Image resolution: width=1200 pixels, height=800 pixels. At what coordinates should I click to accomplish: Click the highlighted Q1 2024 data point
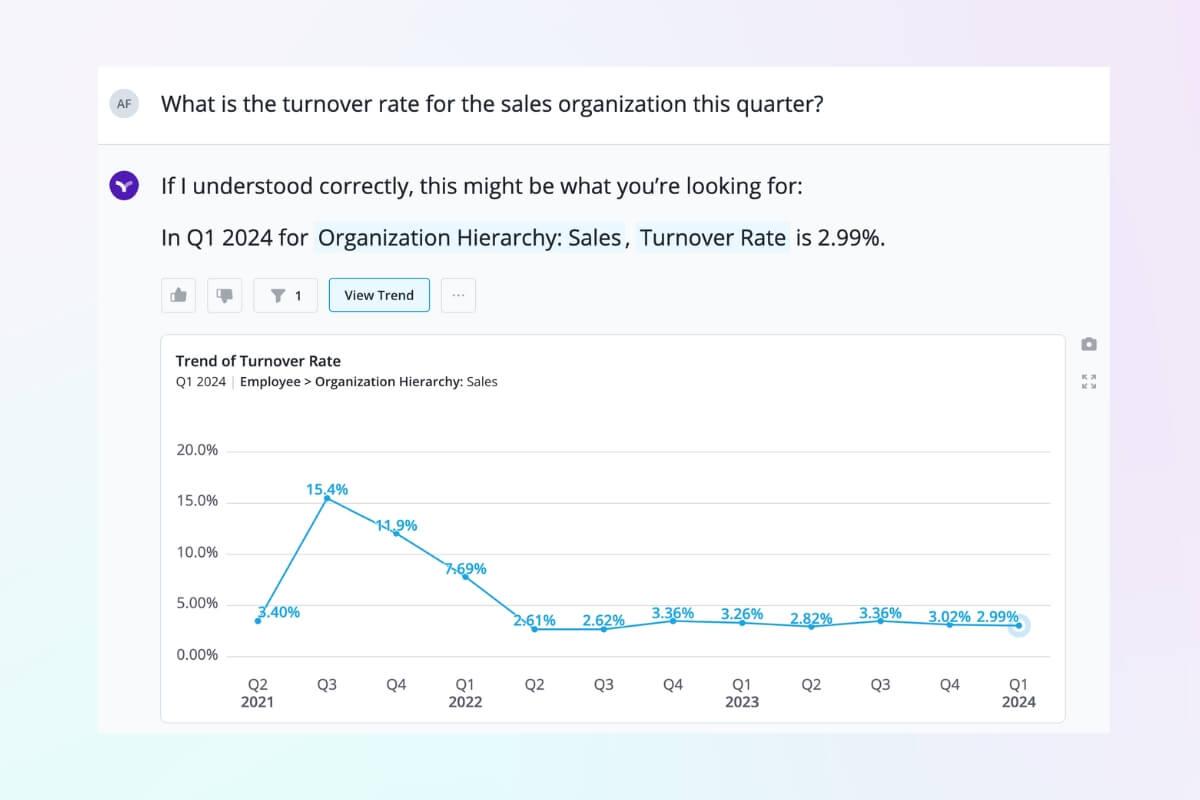pos(1019,626)
